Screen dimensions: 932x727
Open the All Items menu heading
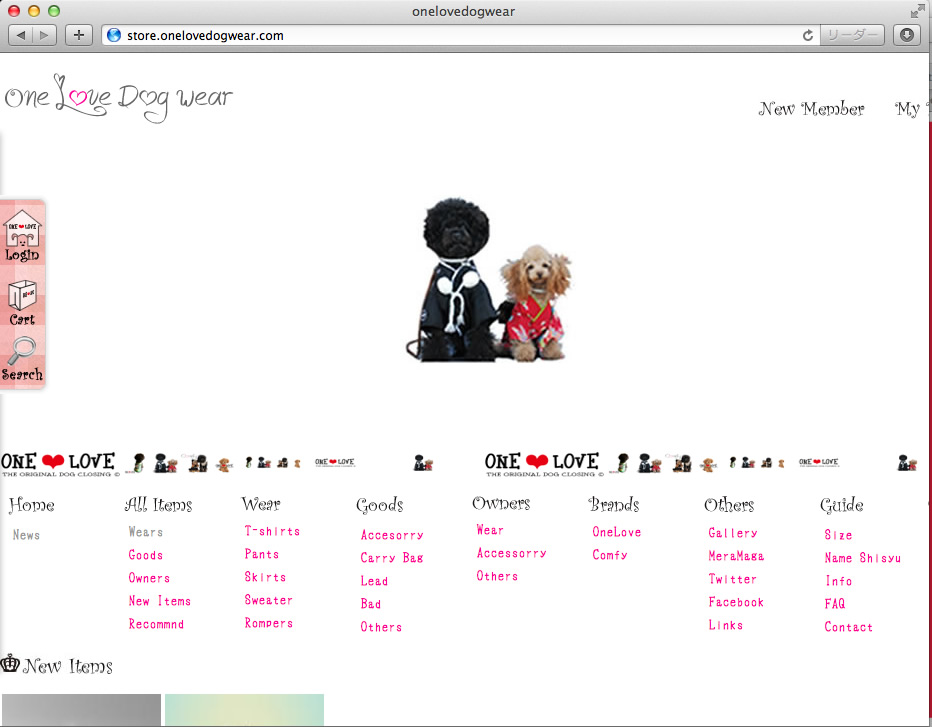click(159, 505)
